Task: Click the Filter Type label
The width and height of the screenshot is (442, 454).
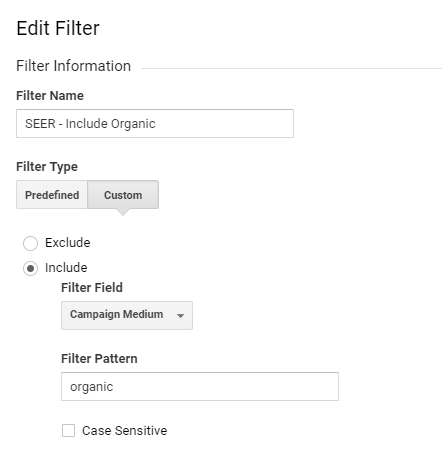Action: tap(47, 167)
